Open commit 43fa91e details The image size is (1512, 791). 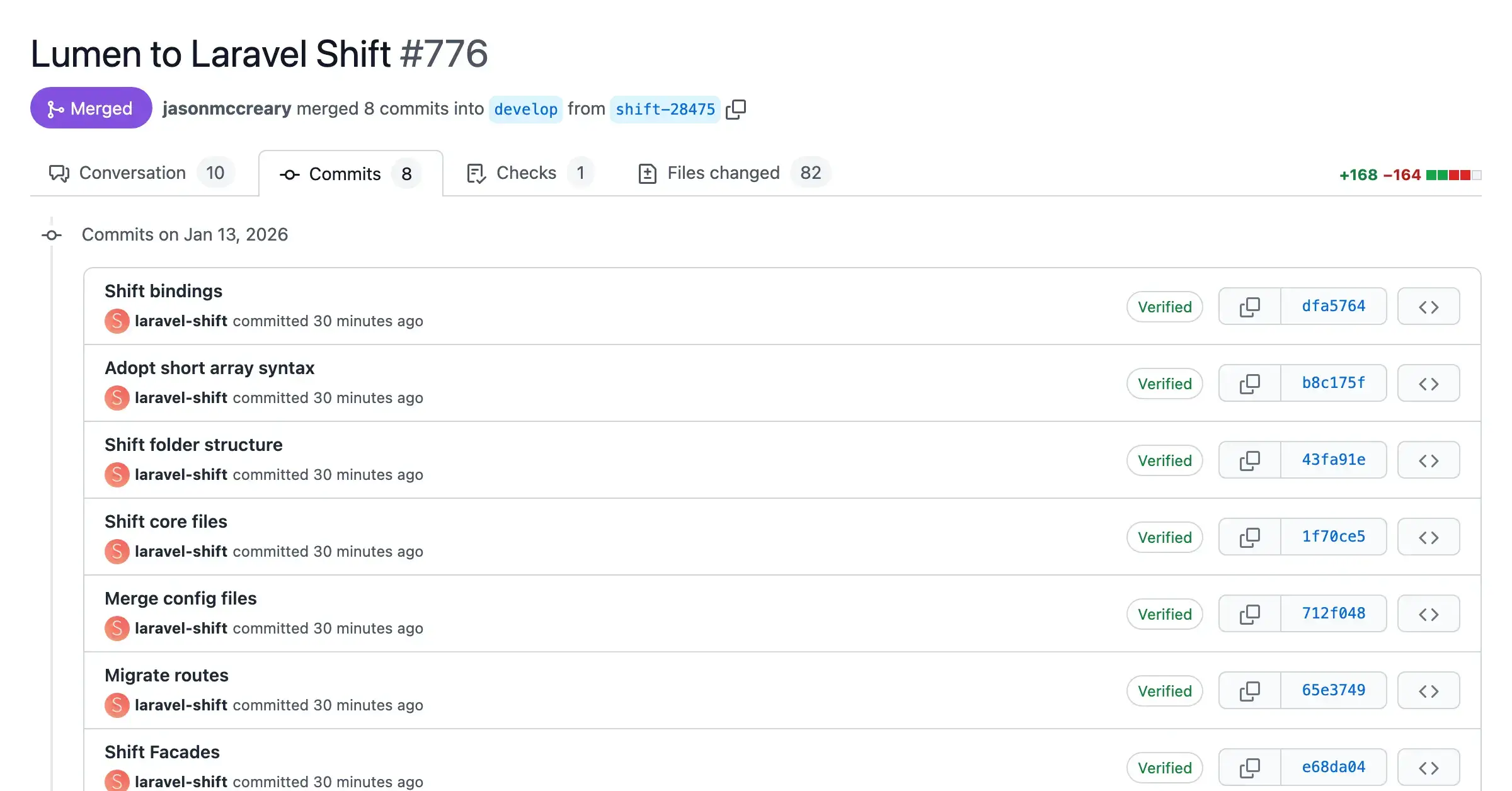[1334, 460]
